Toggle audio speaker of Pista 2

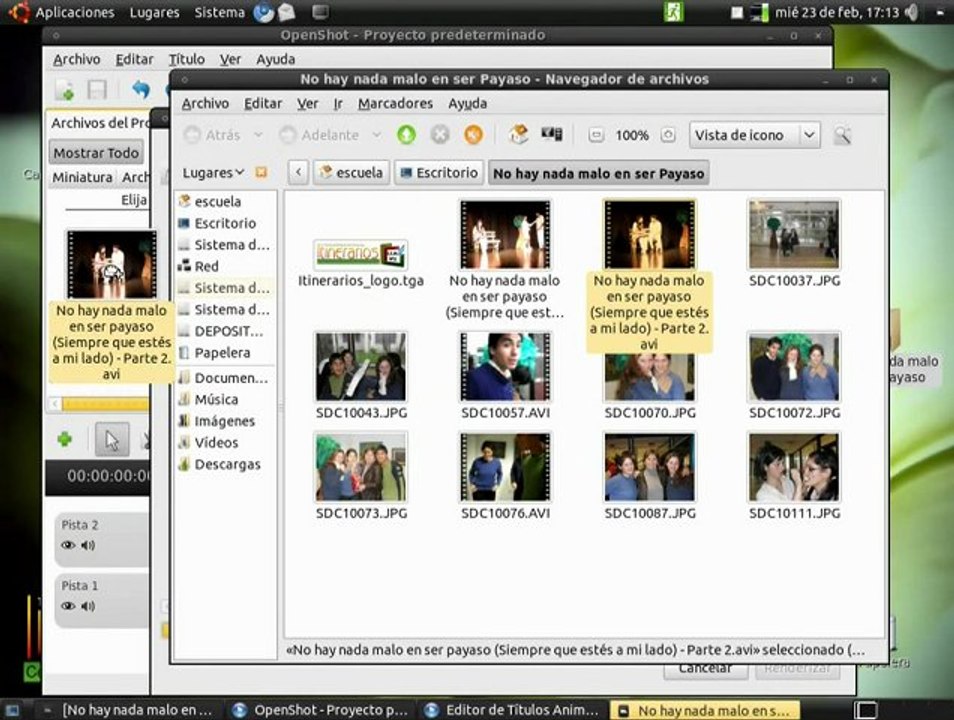[88, 545]
